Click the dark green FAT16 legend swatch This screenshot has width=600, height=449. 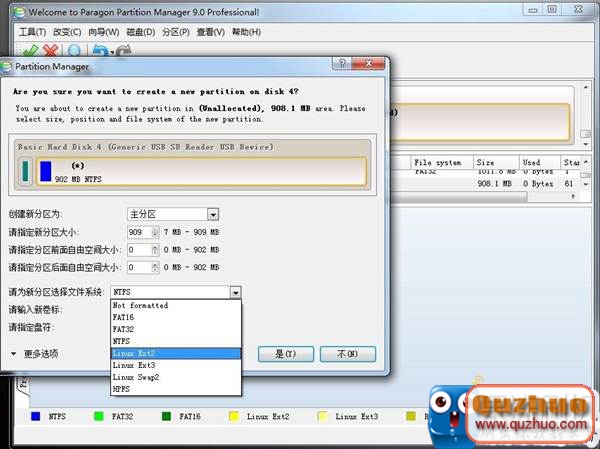(x=166, y=416)
